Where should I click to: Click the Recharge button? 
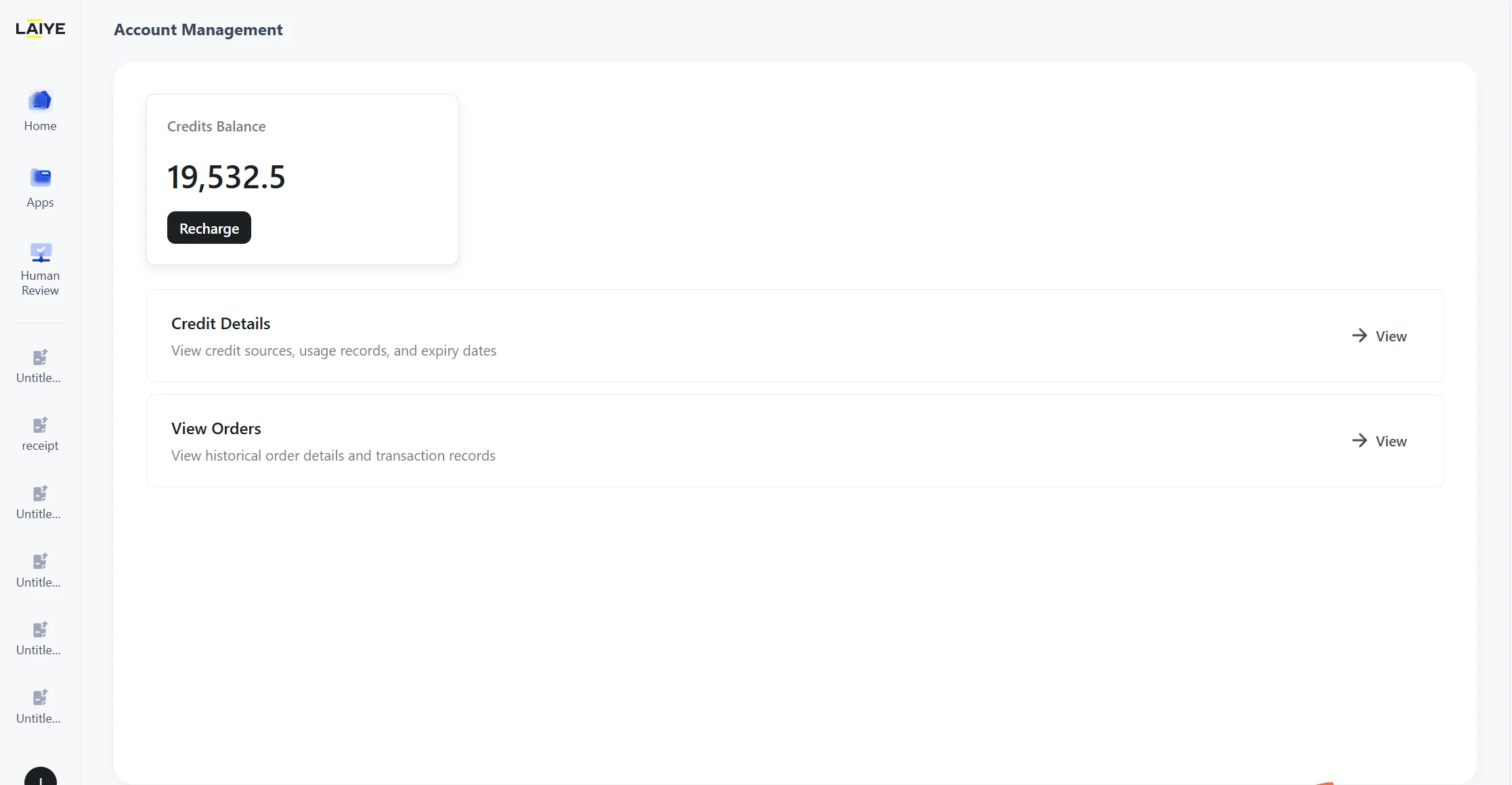point(209,228)
